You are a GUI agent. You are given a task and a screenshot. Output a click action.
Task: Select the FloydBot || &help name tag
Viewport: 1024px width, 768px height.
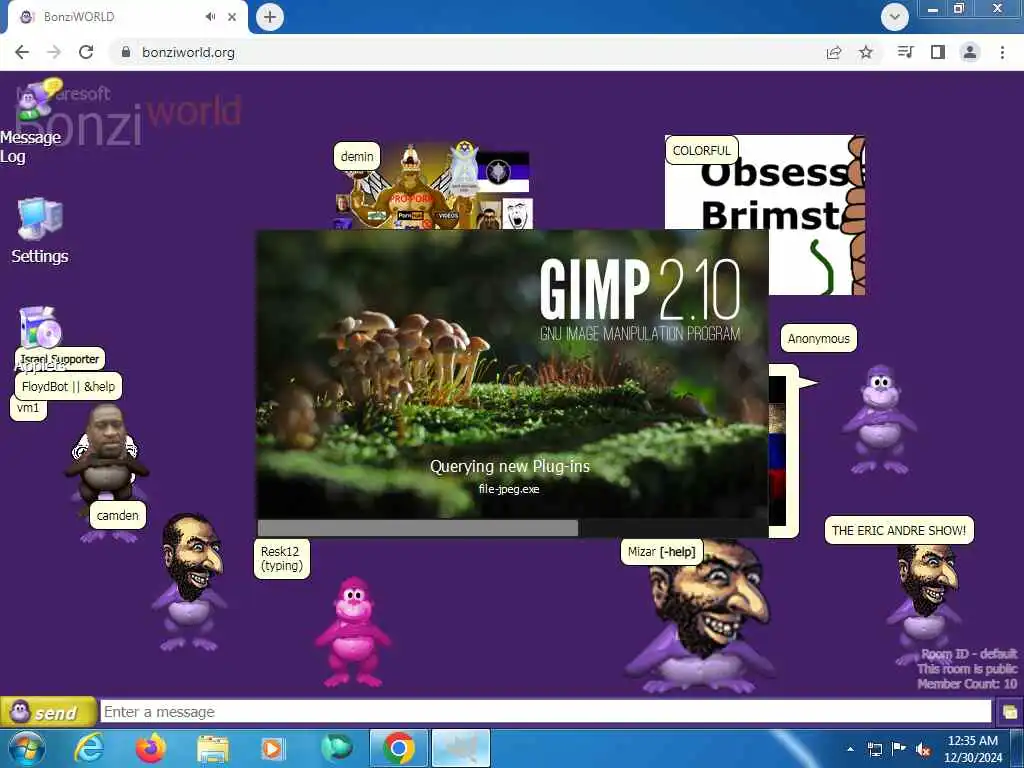click(68, 386)
